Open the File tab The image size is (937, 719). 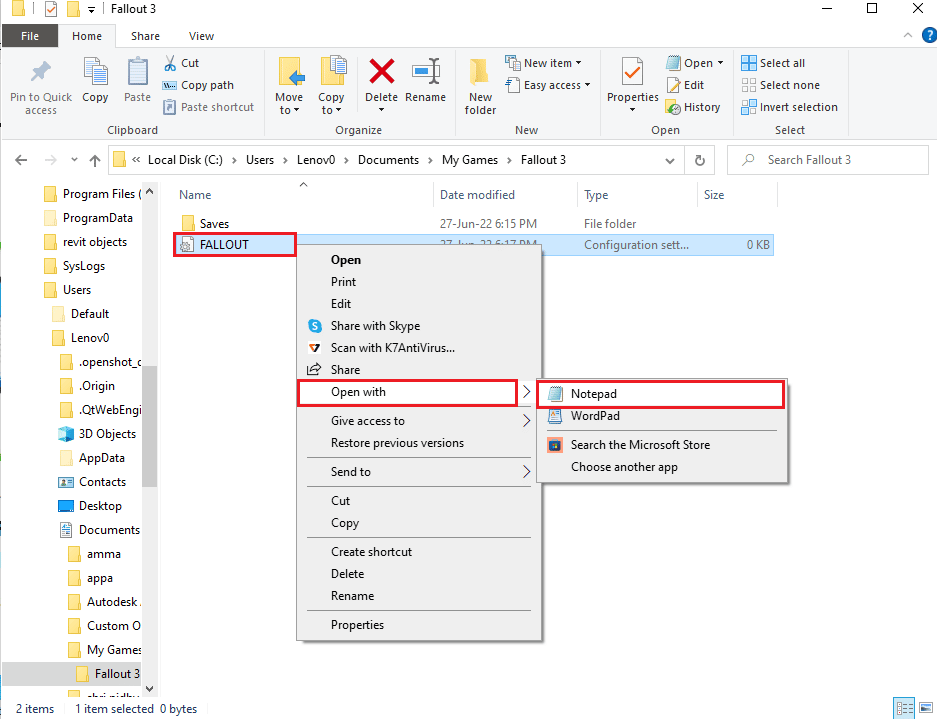click(x=30, y=36)
